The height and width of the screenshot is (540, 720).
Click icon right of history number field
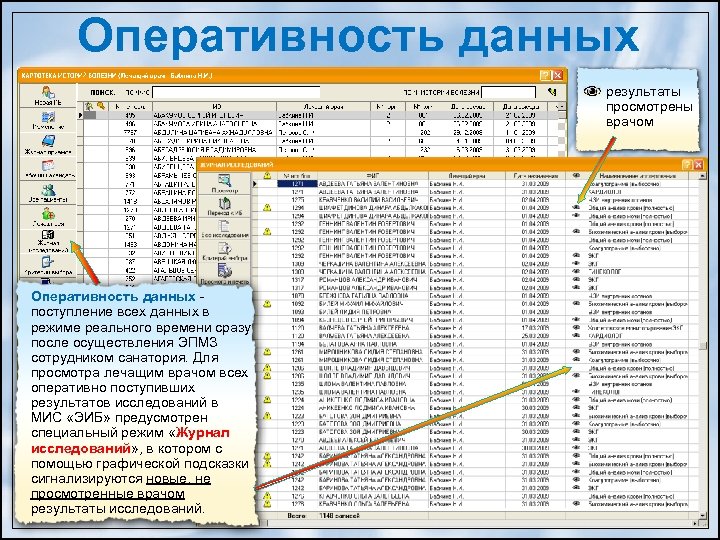click(552, 92)
